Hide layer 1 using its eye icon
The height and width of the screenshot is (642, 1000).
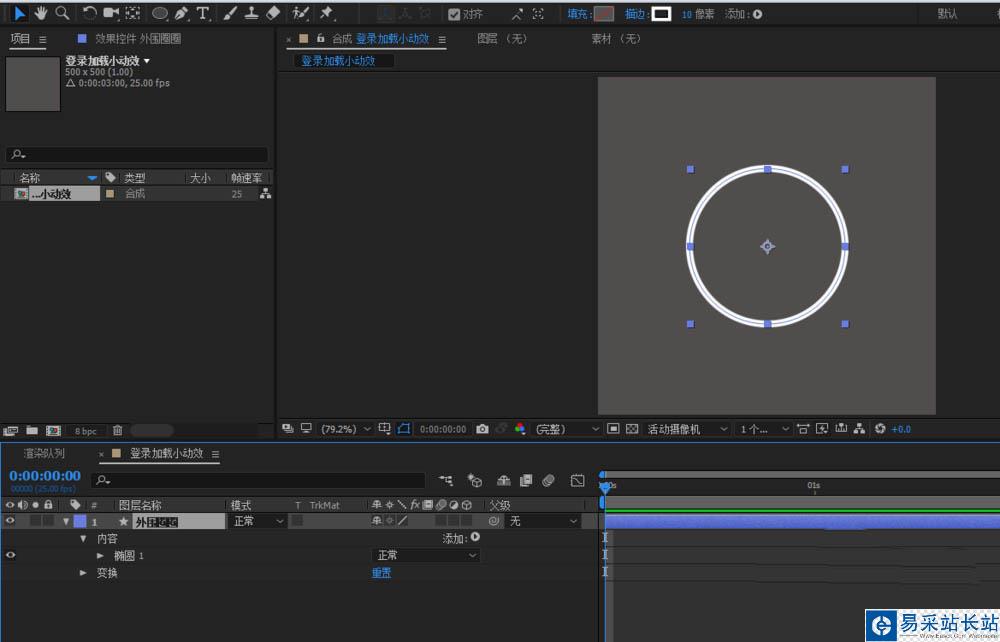coord(10,521)
